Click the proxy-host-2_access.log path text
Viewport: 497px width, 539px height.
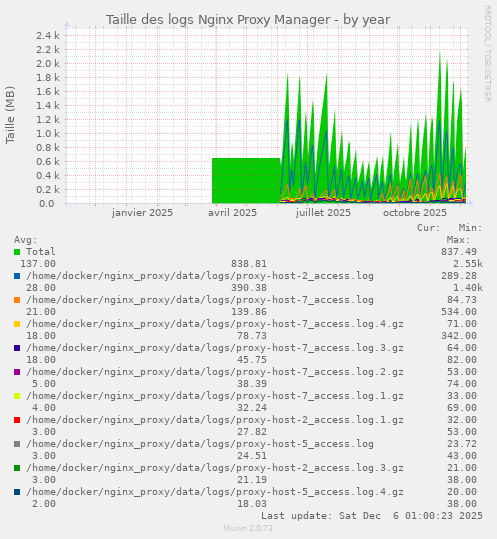(200, 276)
